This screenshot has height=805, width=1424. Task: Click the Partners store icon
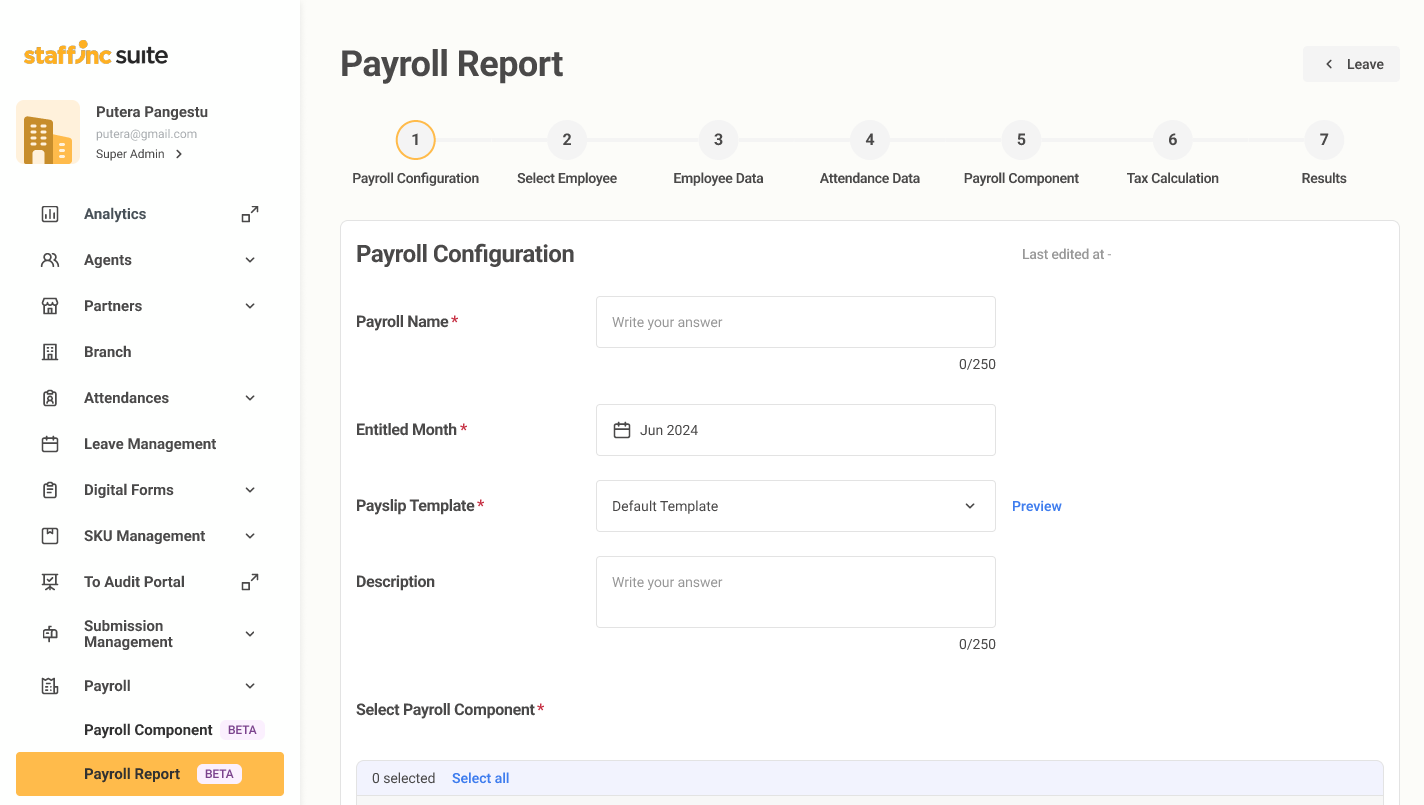point(50,306)
